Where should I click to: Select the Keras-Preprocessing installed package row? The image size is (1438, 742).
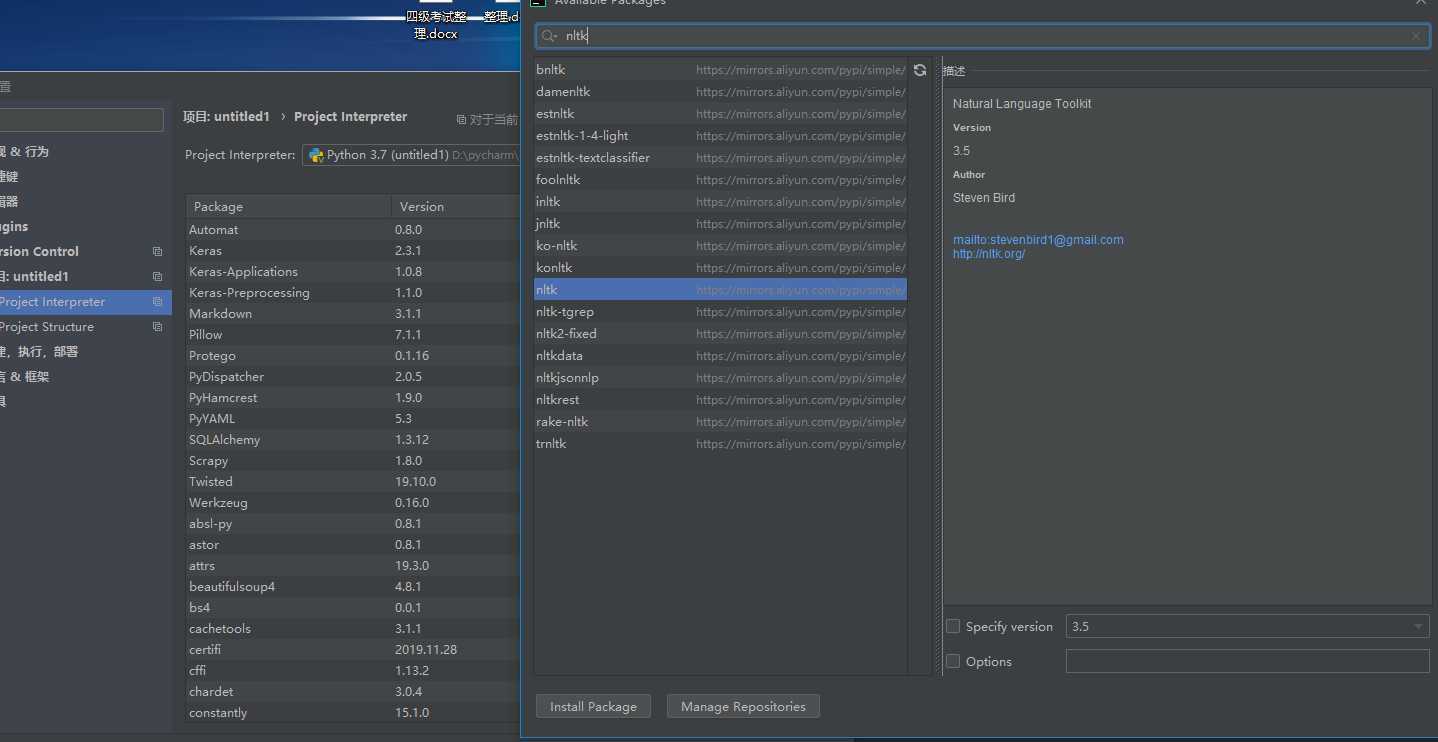tap(353, 293)
